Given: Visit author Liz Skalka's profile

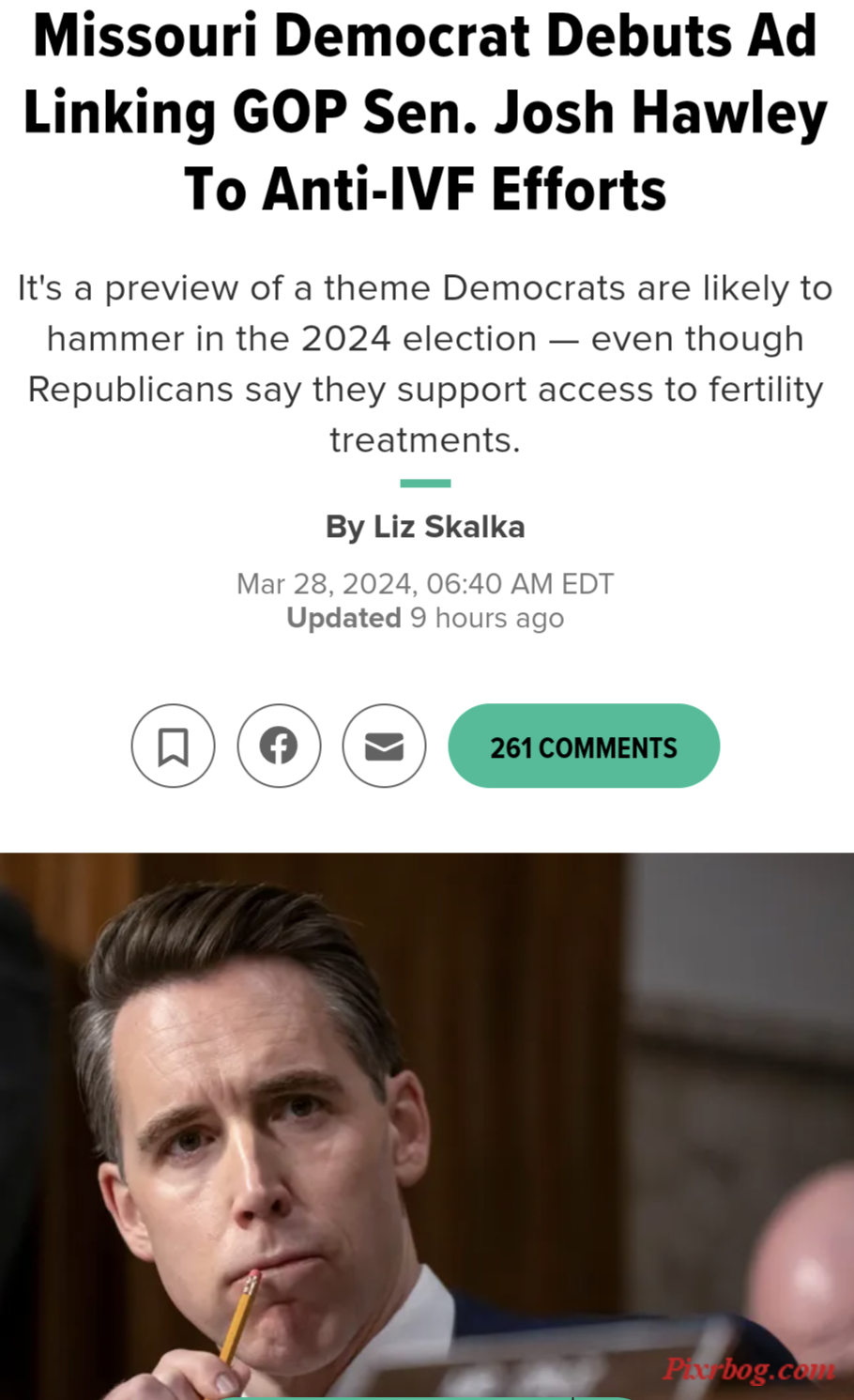Looking at the screenshot, I should 449,527.
